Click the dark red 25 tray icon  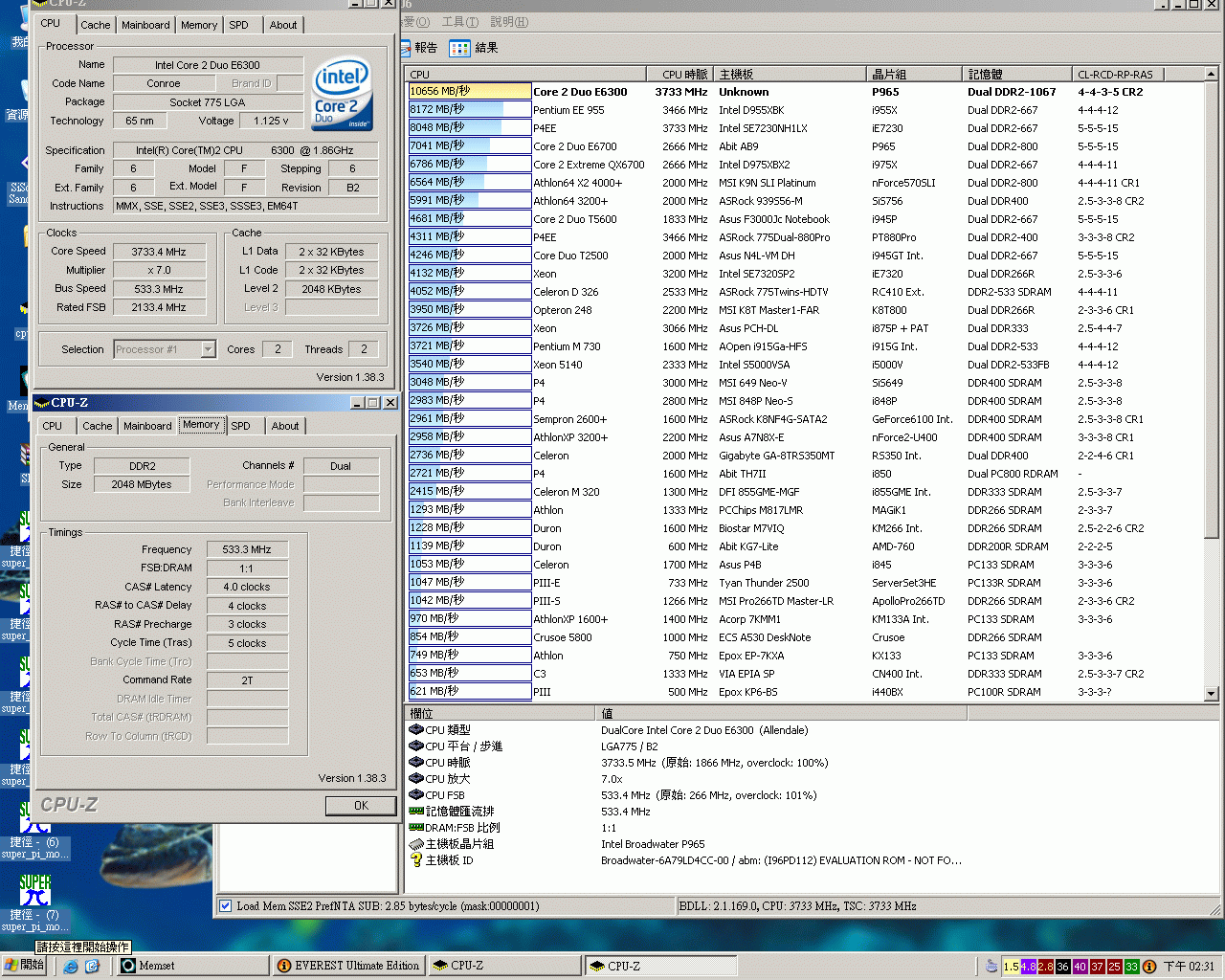point(1115,967)
